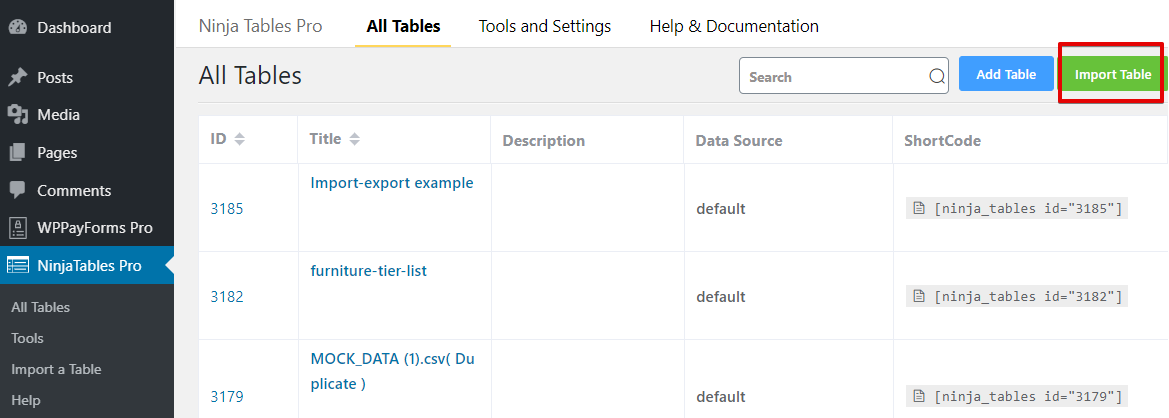
Task: Switch to Tools and Settings tab
Action: pos(545,26)
